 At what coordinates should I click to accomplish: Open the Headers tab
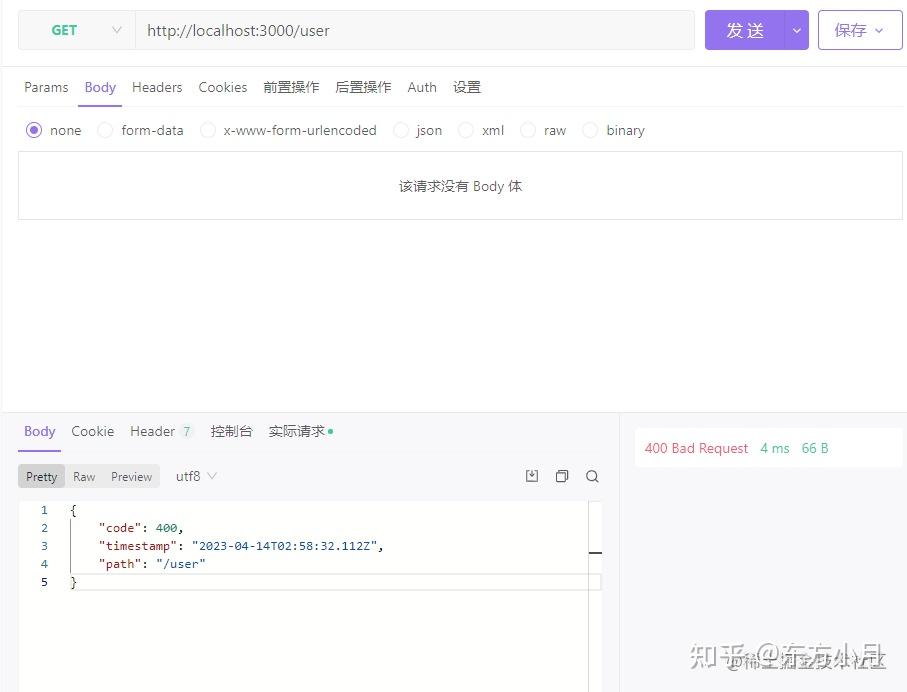click(157, 87)
